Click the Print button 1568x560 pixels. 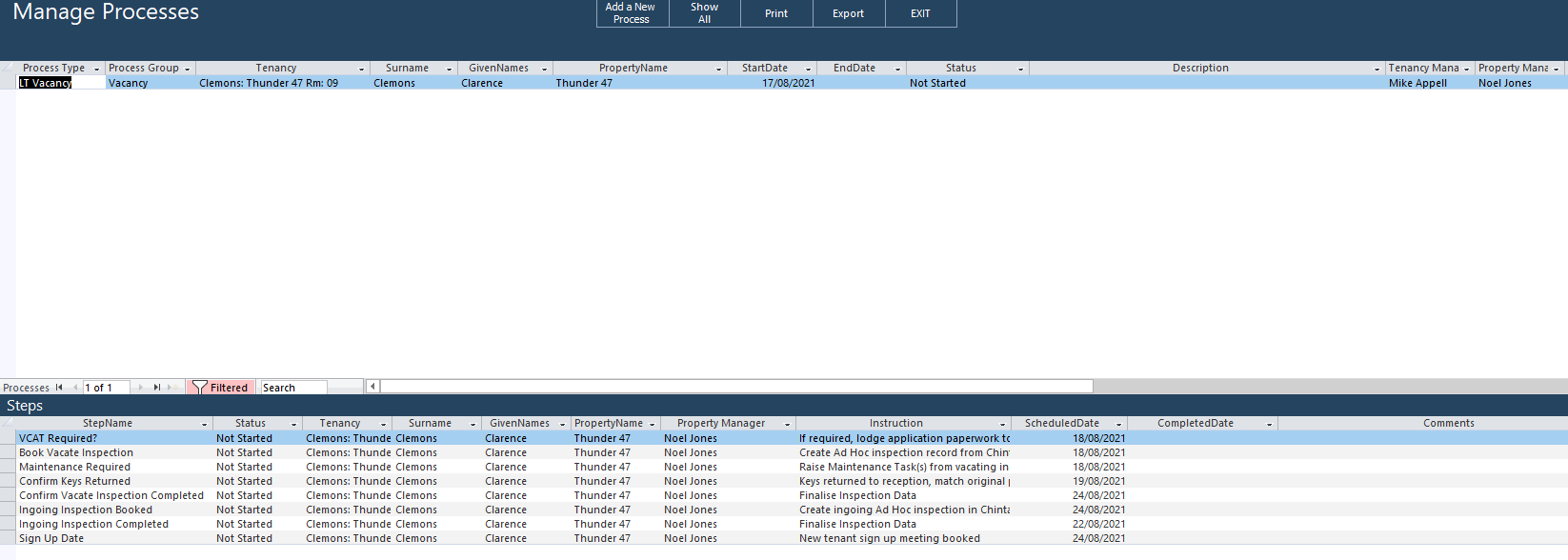776,13
